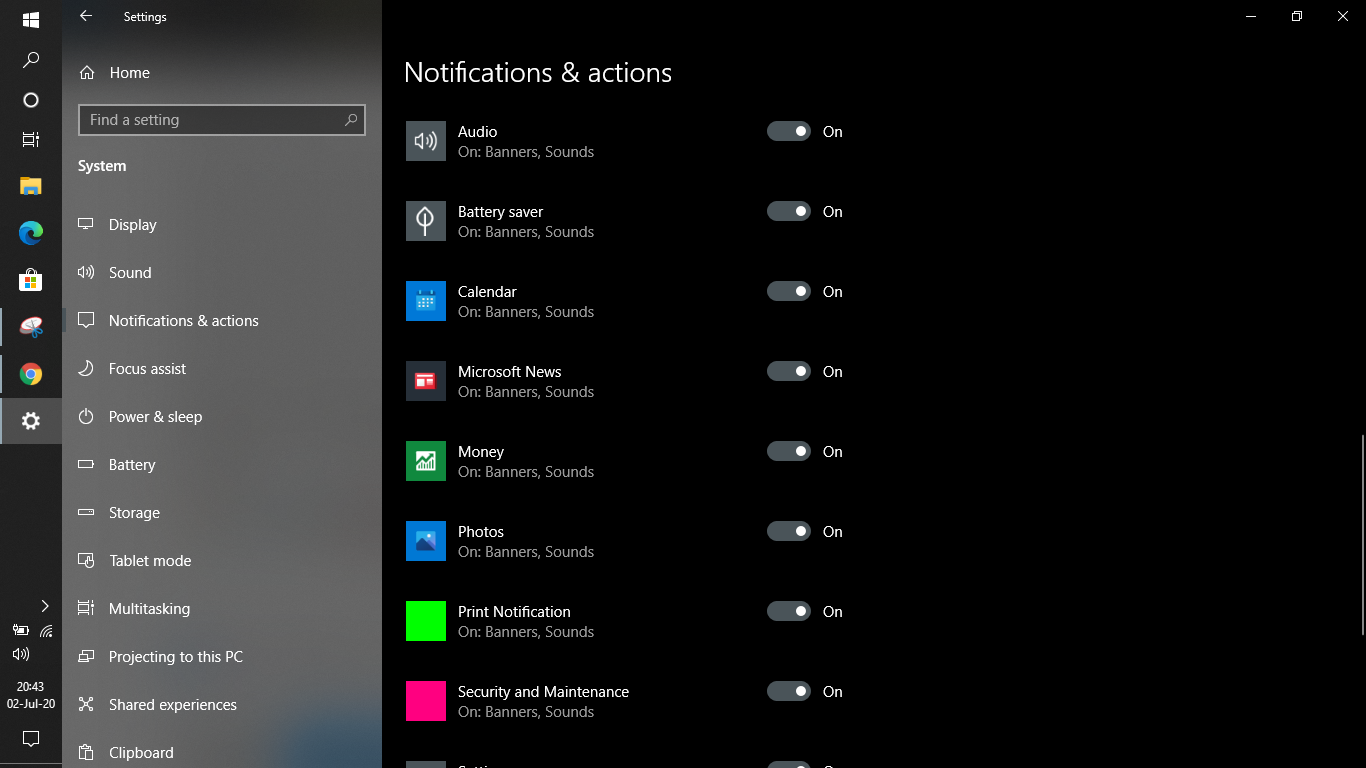Open Sound settings in sidebar

click(222, 273)
